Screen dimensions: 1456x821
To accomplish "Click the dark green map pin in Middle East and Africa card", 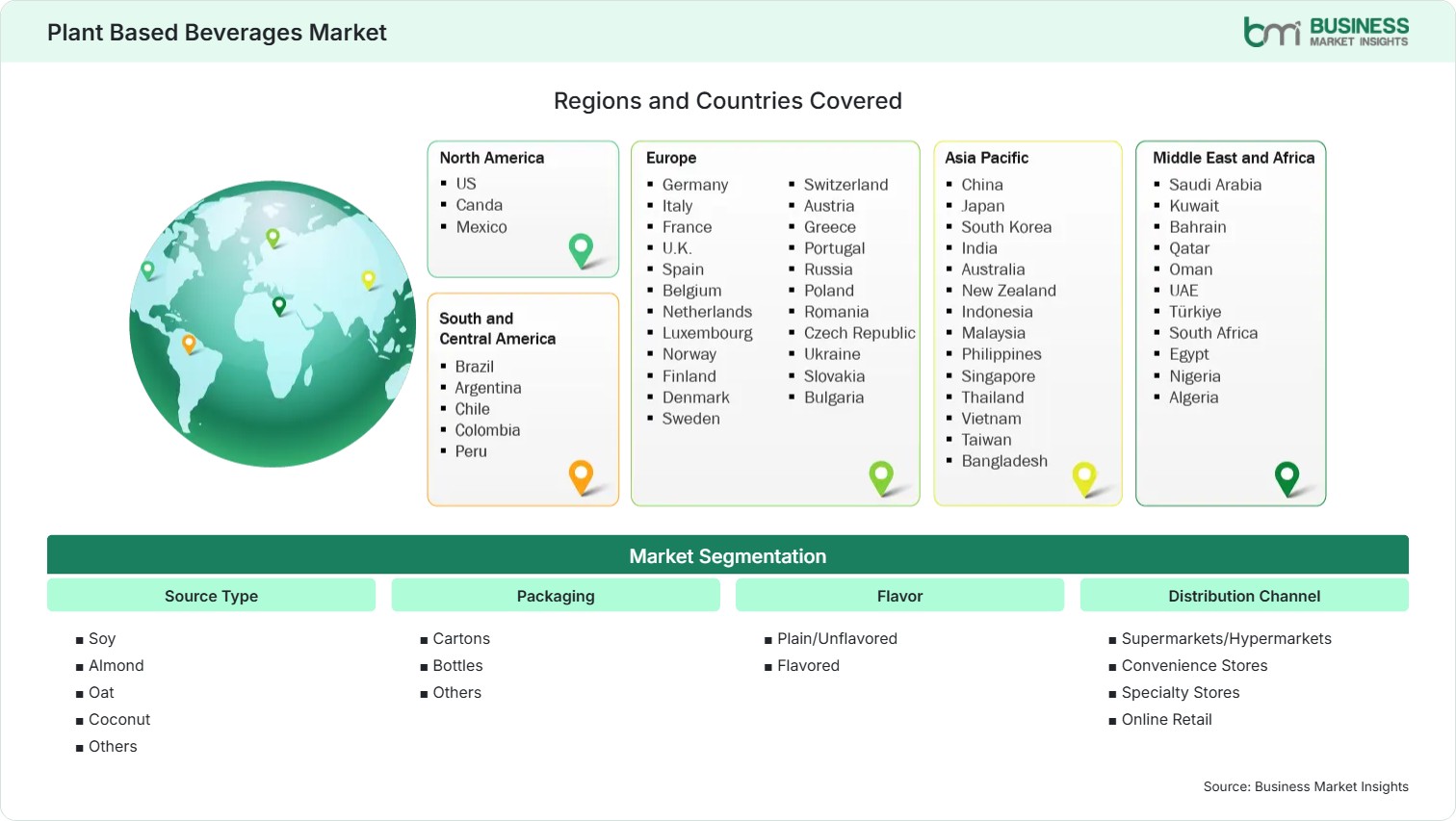I will pos(1287,478).
